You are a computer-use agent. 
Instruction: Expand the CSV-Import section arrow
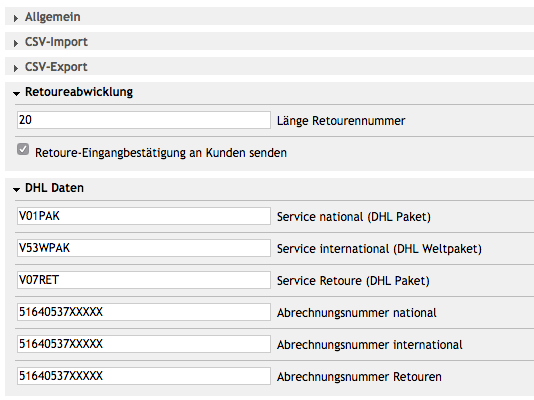pos(16,43)
